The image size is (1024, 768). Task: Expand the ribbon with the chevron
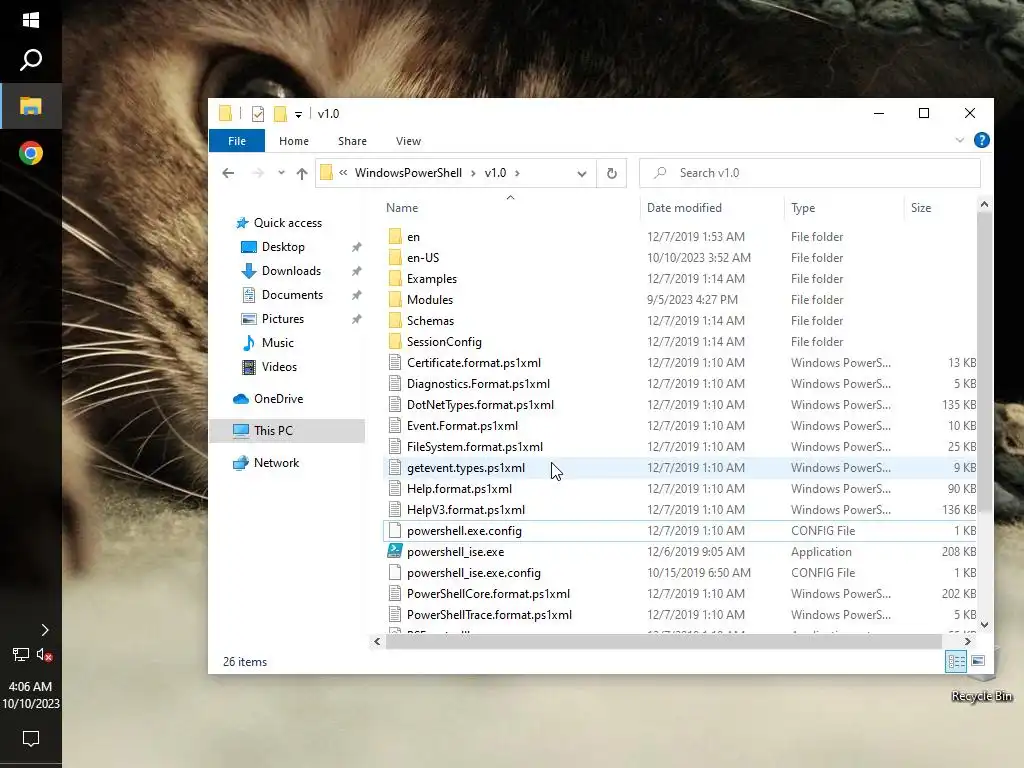click(959, 140)
